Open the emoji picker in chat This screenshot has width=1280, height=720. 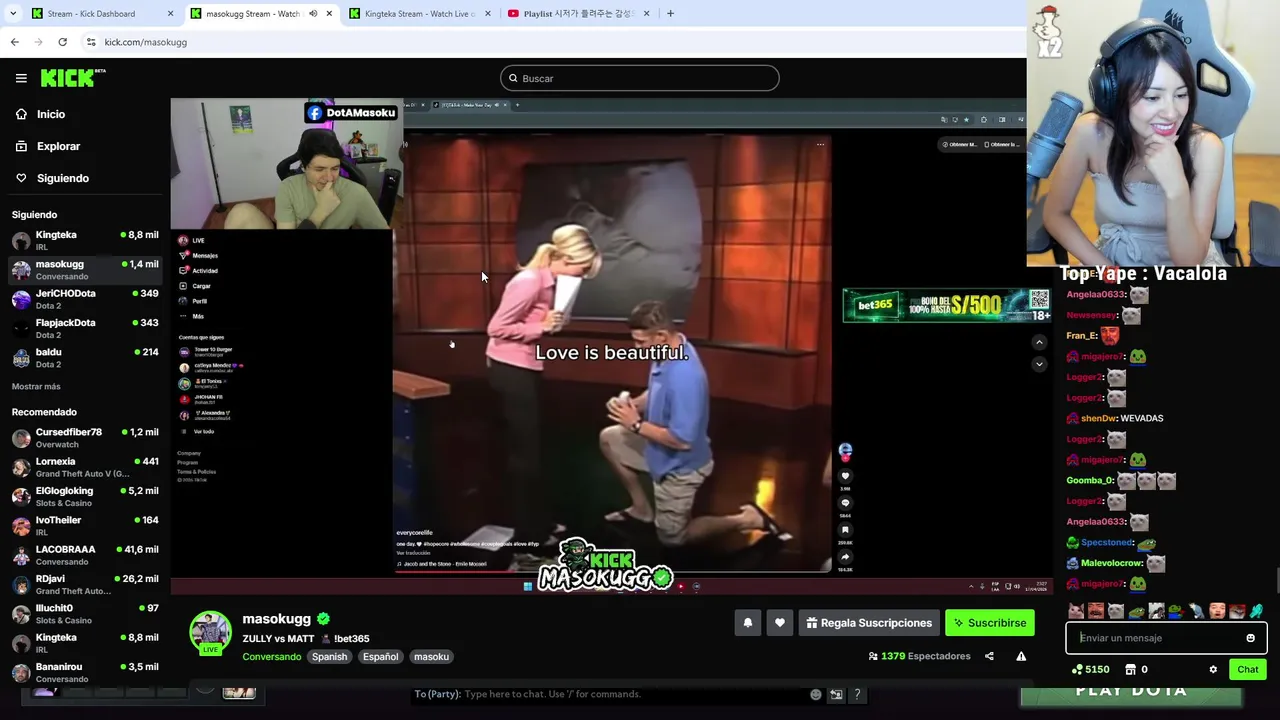click(1250, 638)
